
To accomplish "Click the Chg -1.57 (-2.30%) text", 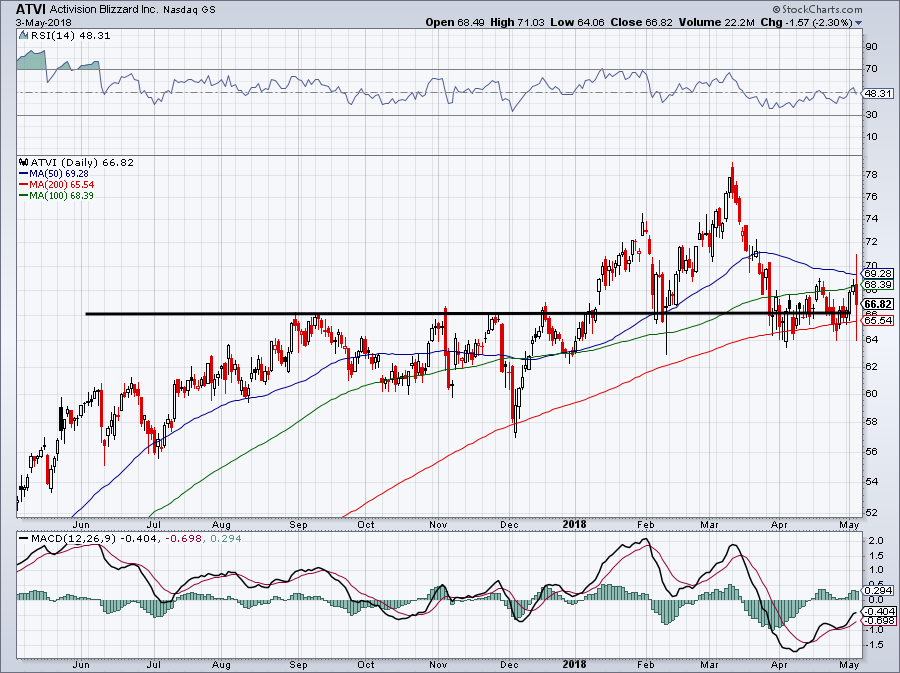I will [806, 22].
